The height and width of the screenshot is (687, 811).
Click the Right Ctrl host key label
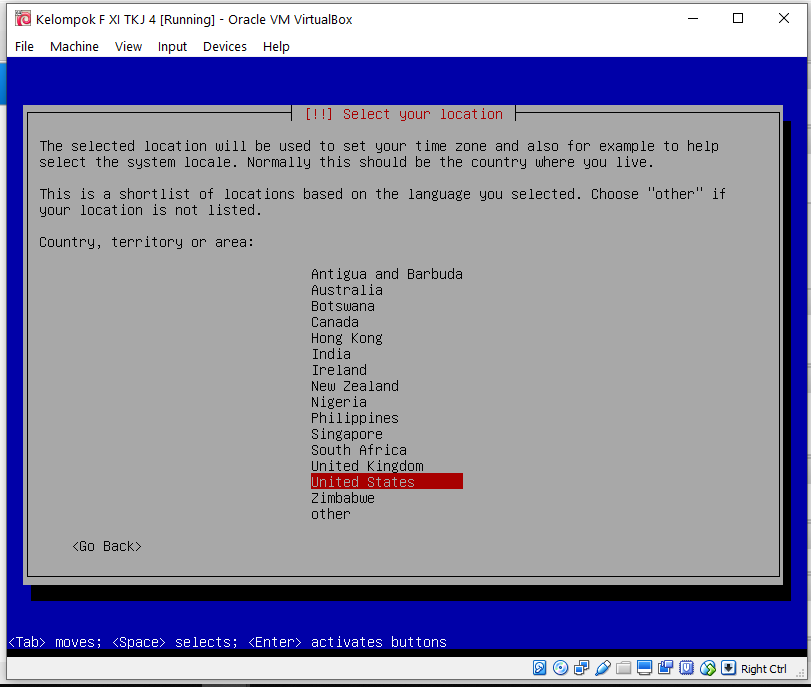[x=763, y=669]
